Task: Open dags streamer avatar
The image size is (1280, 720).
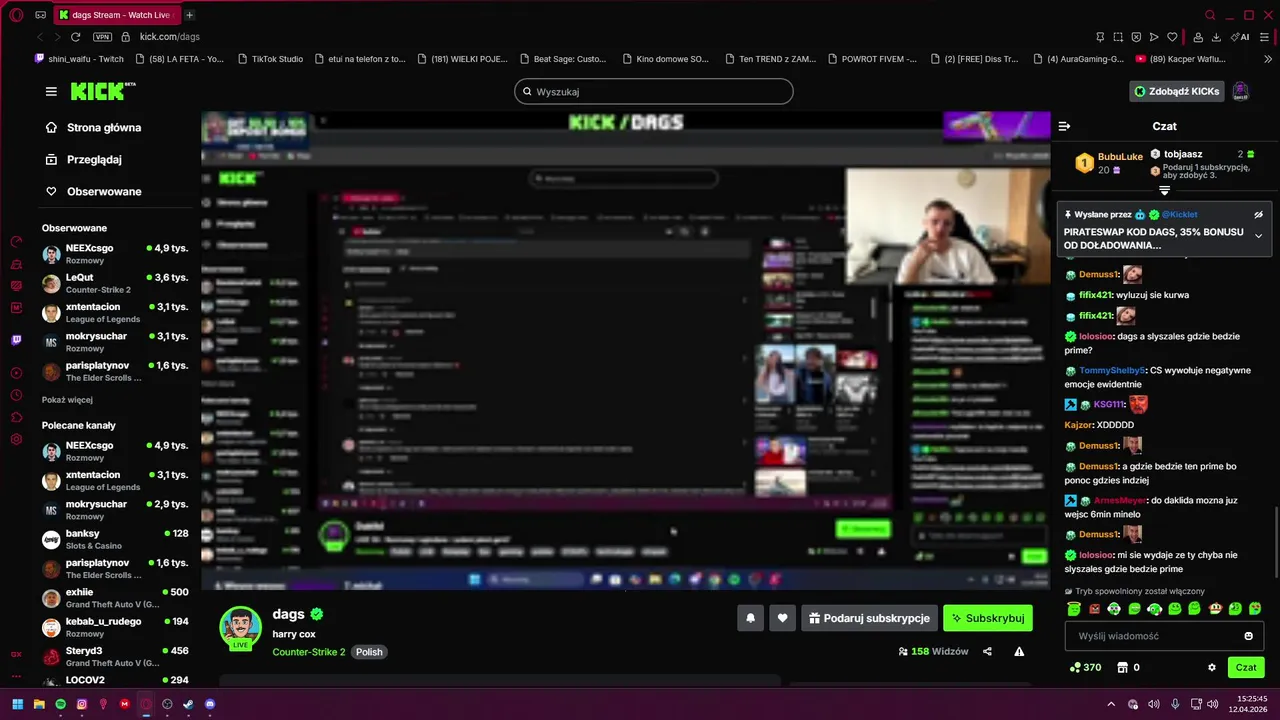Action: click(240, 627)
